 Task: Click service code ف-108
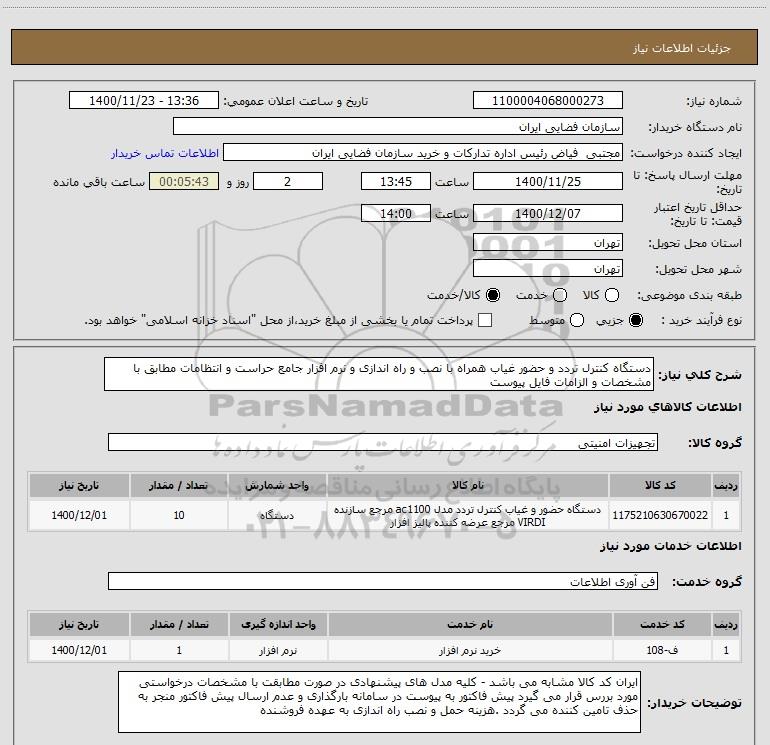[662, 650]
